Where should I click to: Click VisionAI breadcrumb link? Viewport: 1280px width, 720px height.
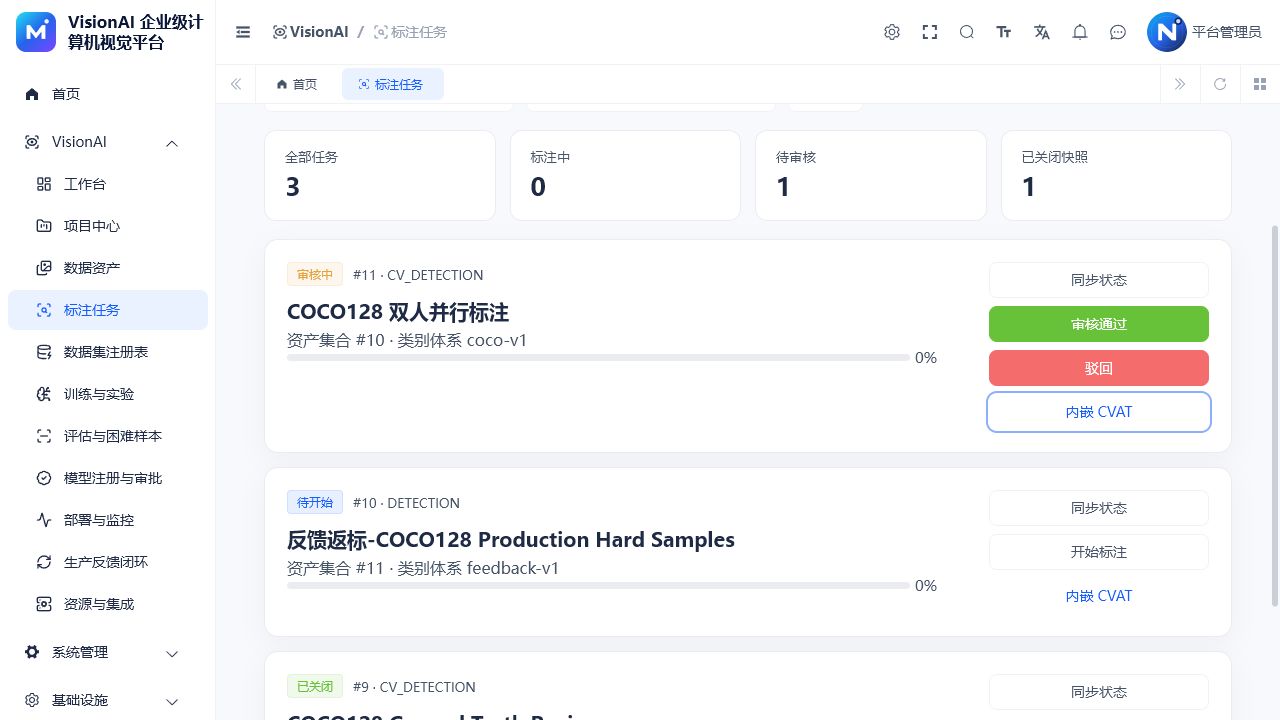(311, 32)
